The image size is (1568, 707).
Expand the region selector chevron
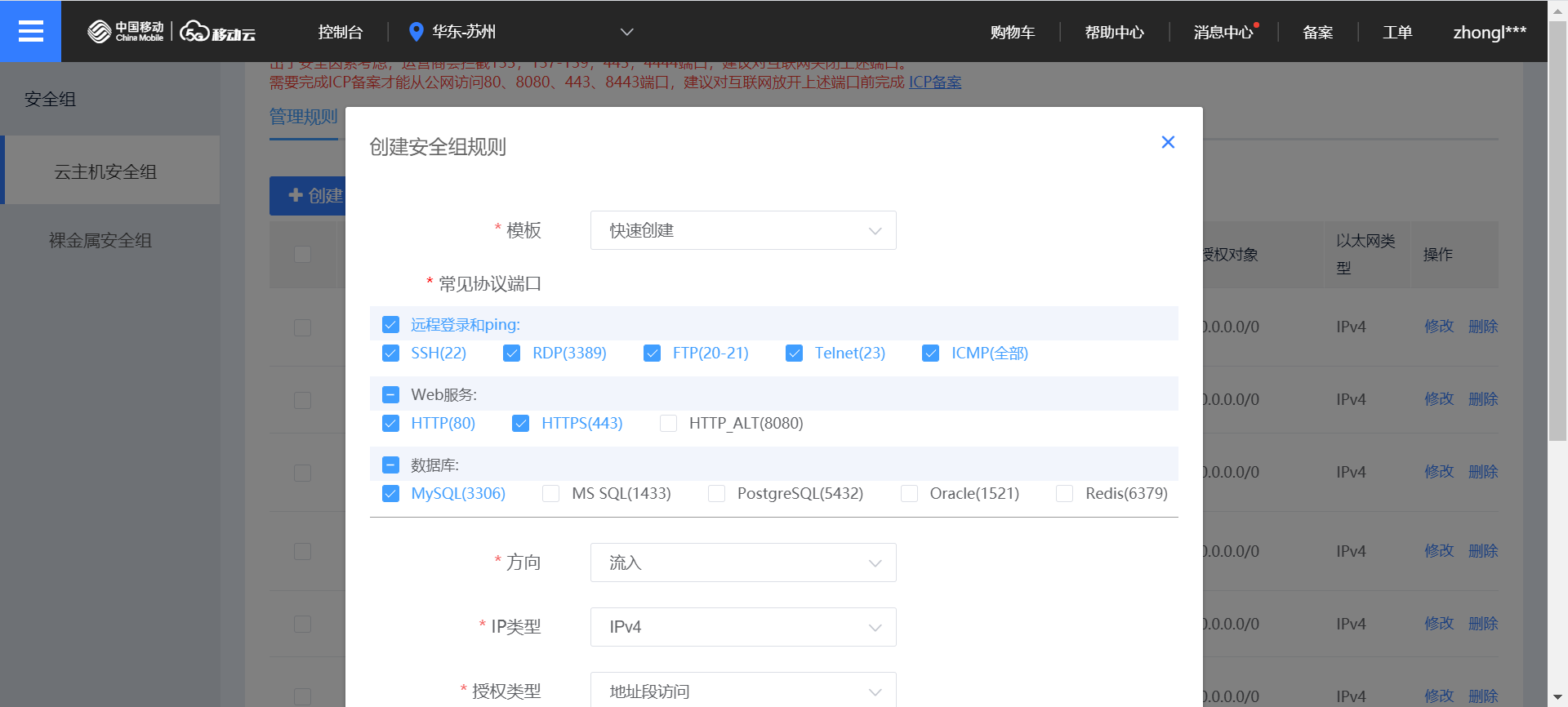pyautogui.click(x=627, y=32)
